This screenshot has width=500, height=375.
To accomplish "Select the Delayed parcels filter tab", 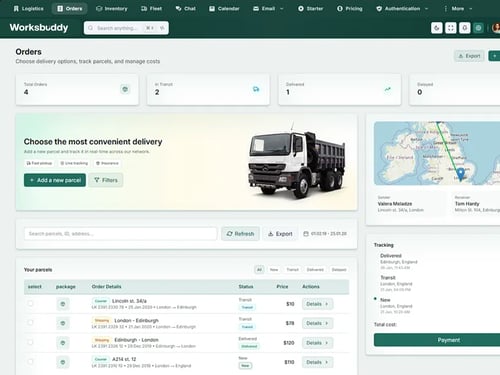I will tap(339, 270).
